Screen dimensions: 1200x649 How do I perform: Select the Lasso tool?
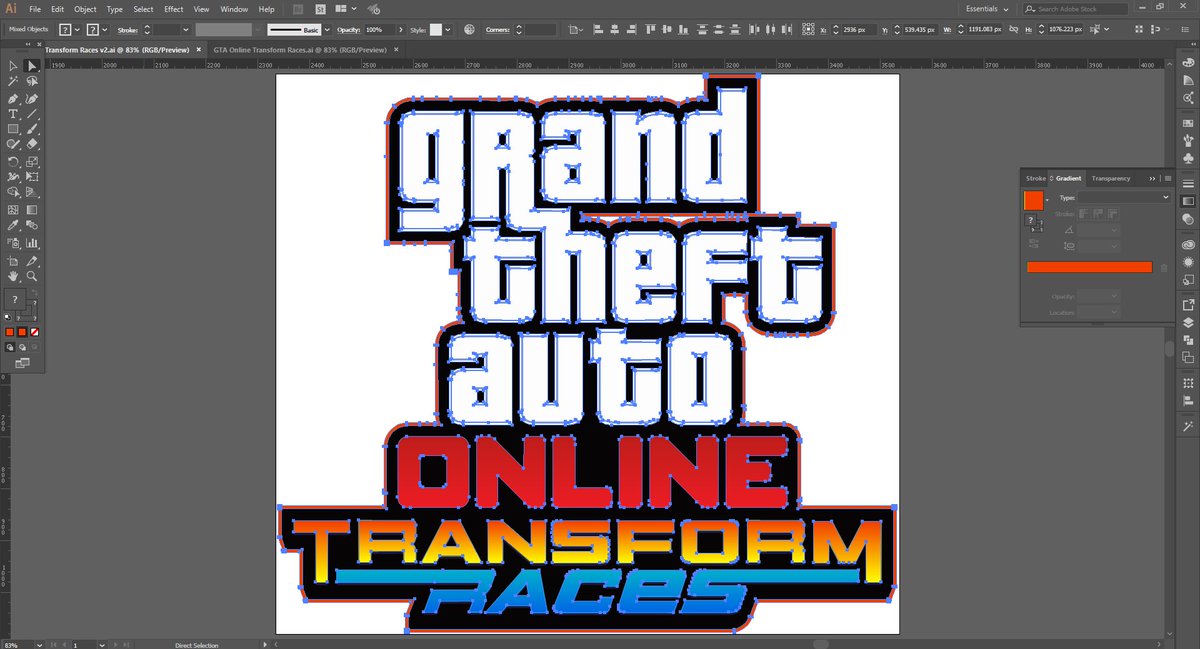(x=32, y=80)
